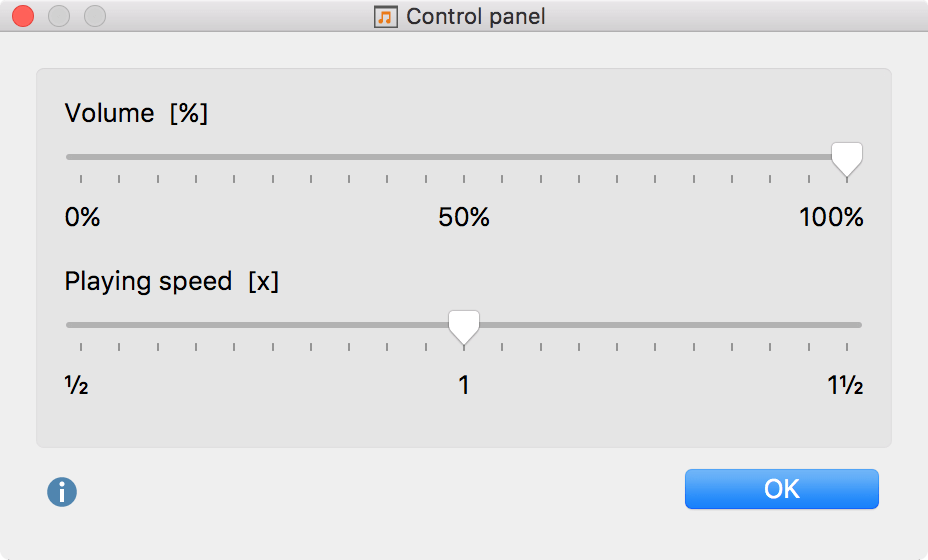Click the 0% volume label
Screen dimensions: 928x560
tap(83, 217)
